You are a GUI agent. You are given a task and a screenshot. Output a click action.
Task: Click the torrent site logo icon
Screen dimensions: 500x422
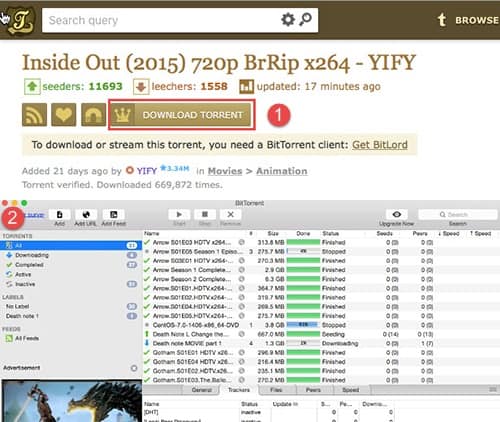point(21,21)
